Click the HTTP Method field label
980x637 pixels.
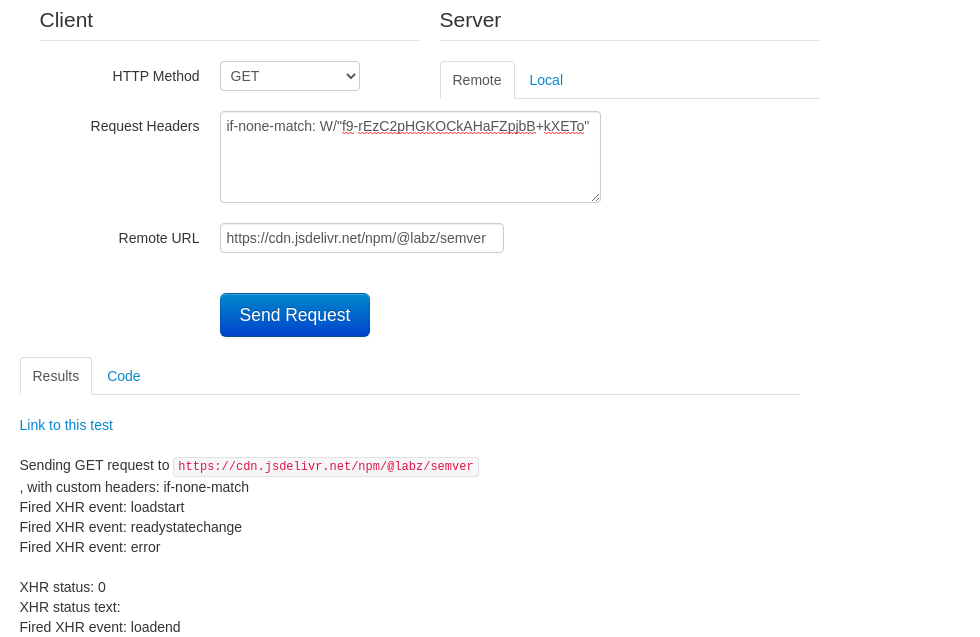[156, 76]
